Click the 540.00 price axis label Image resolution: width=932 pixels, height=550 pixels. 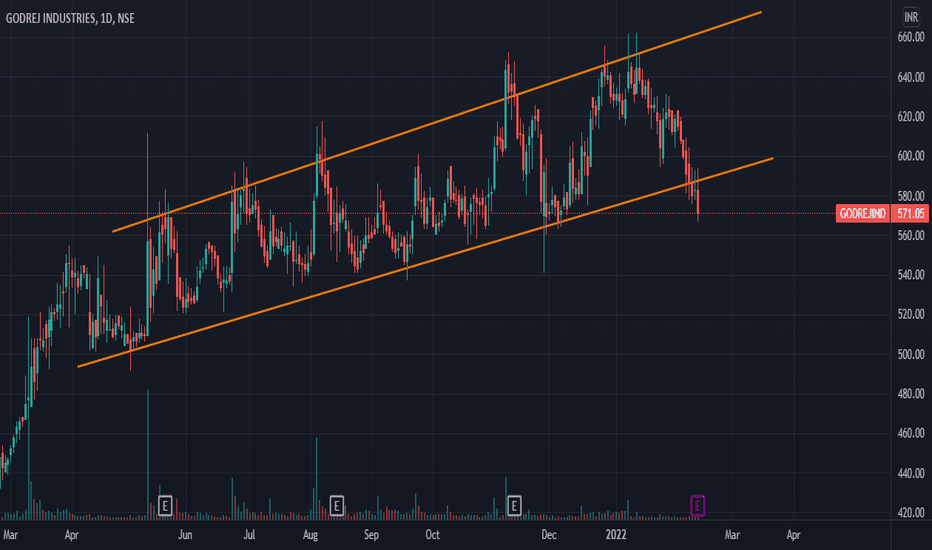[911, 275]
